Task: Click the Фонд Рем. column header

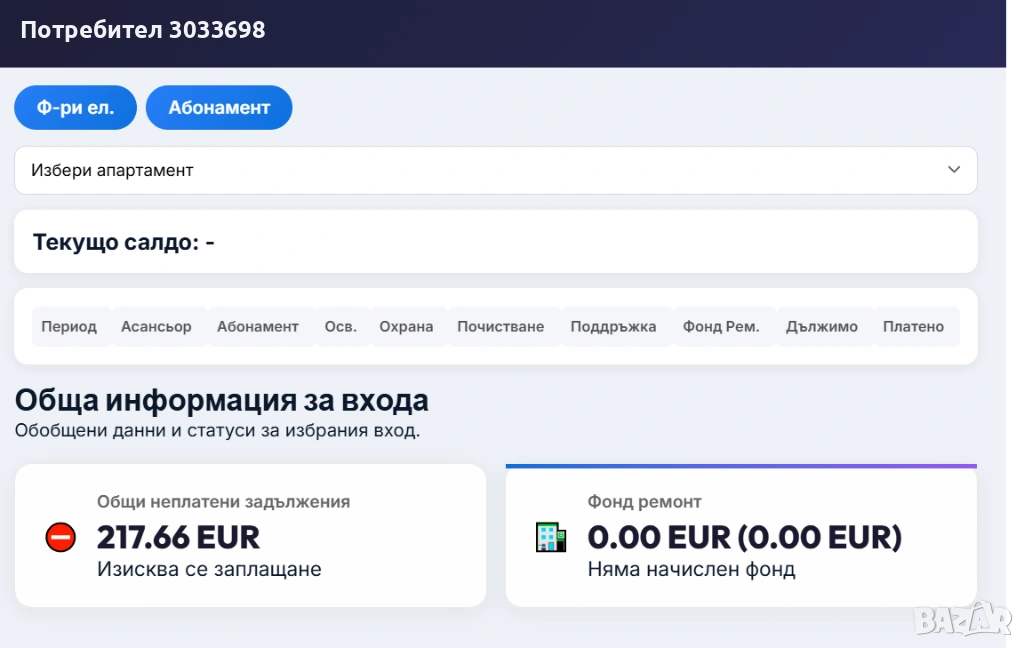Action: coord(721,327)
